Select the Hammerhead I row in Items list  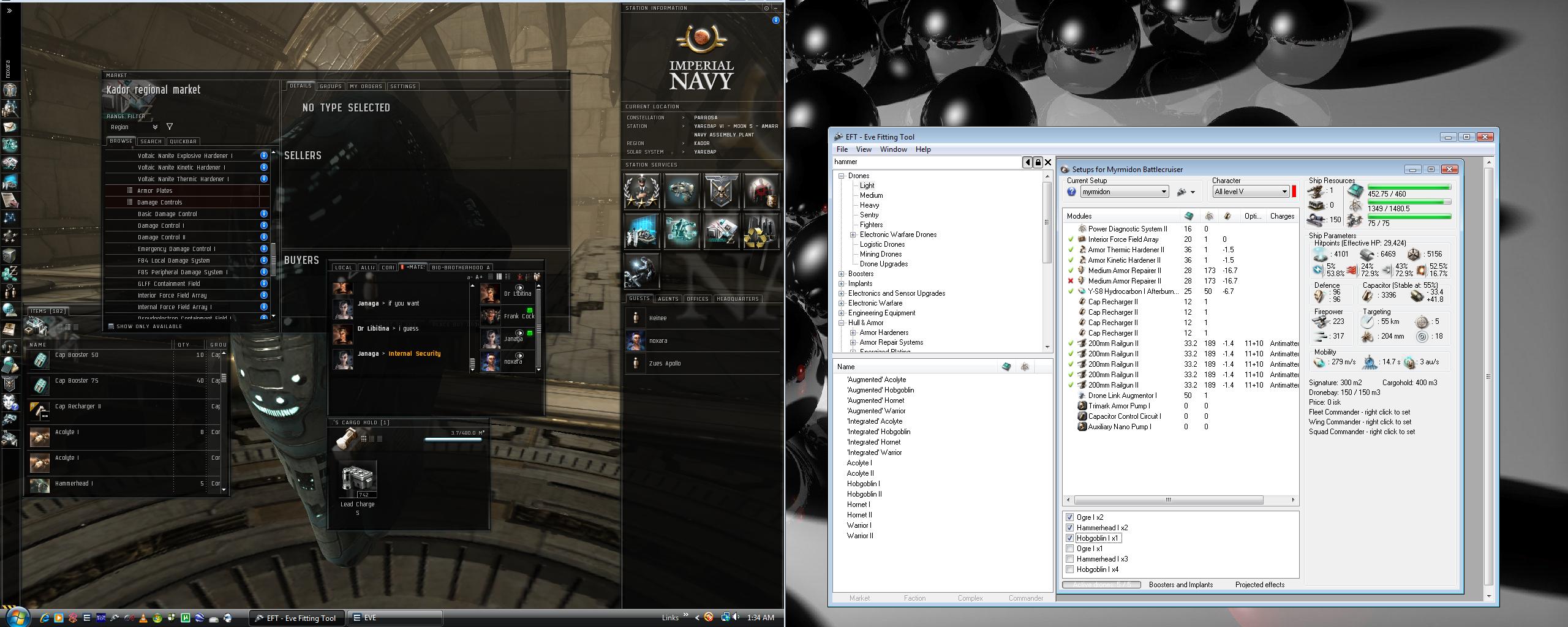click(125, 484)
